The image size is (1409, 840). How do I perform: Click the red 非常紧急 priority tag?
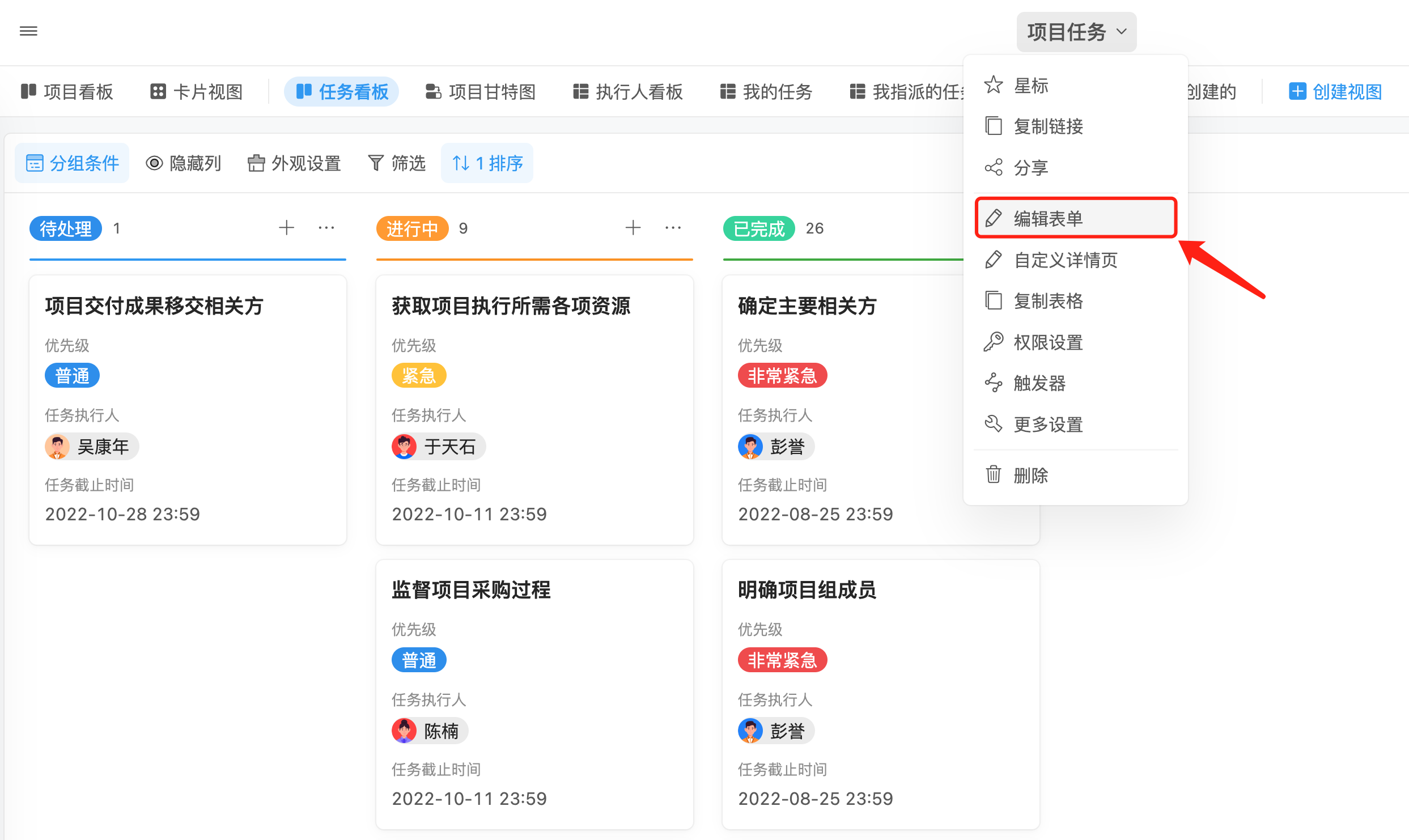coord(782,376)
